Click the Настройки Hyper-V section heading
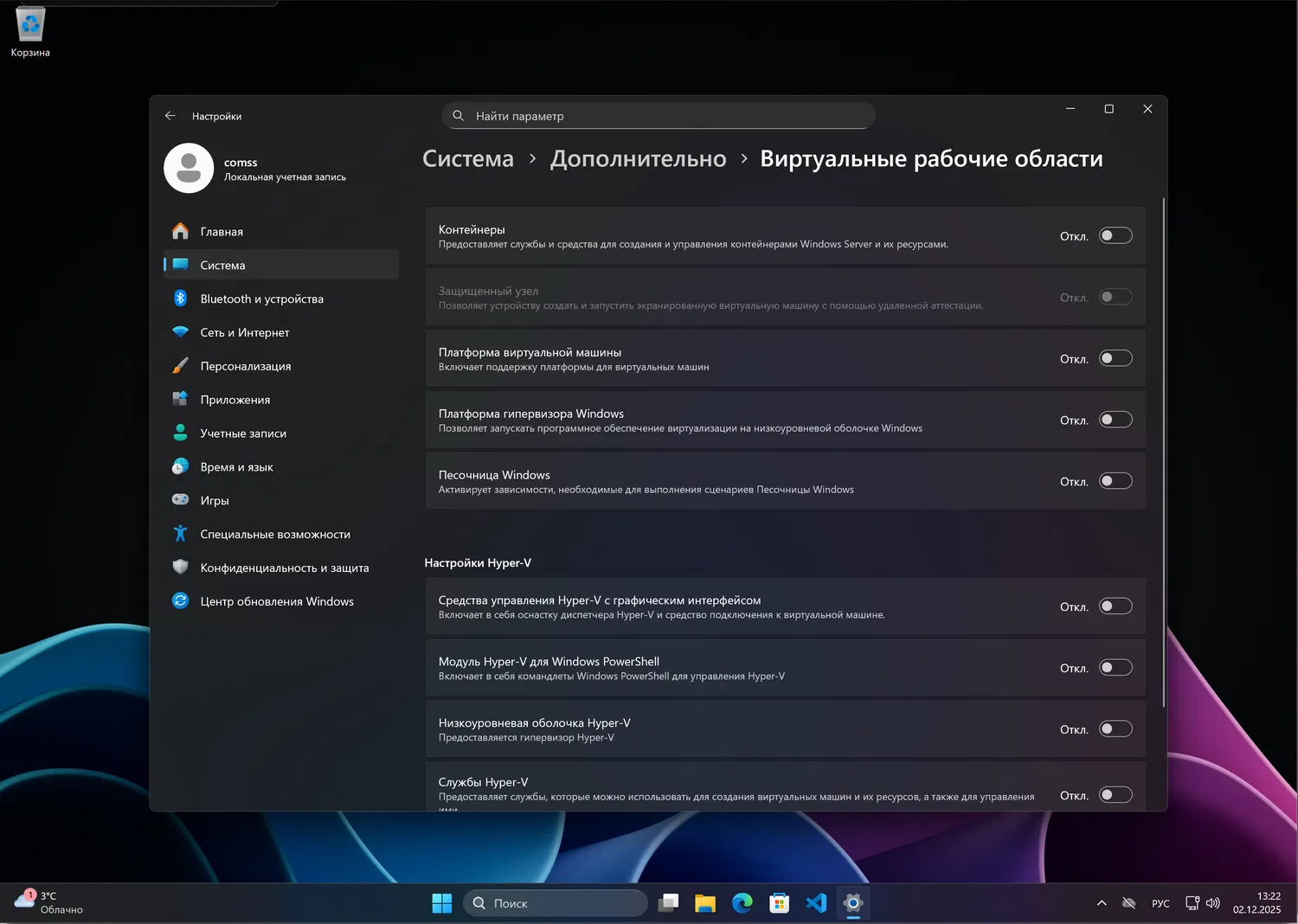The width and height of the screenshot is (1298, 924). [478, 562]
